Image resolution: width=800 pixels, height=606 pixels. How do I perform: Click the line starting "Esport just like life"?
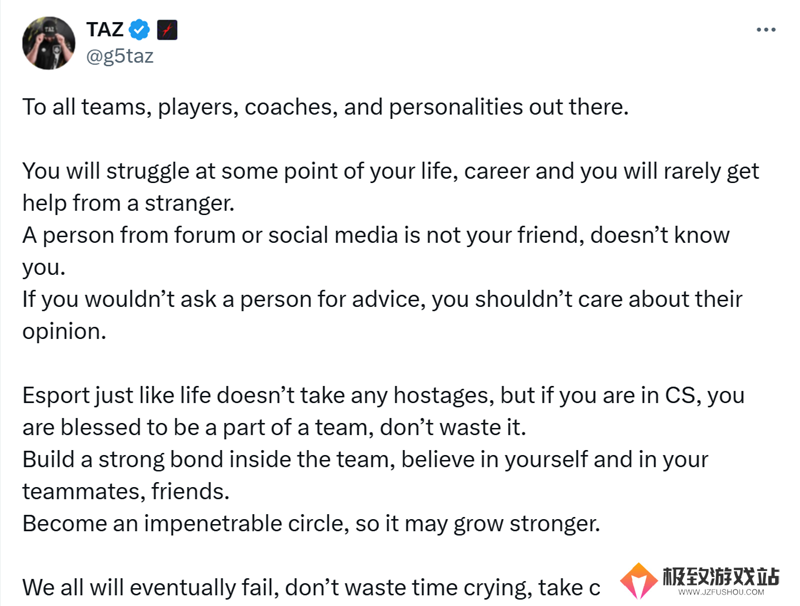tap(384, 395)
